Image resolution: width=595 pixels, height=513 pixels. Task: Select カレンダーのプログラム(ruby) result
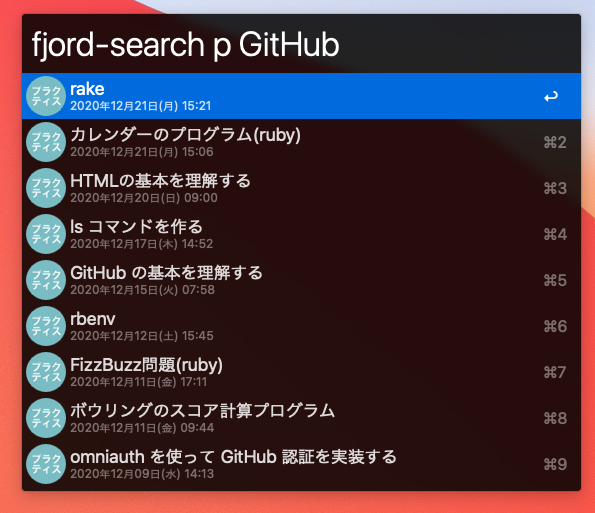(x=301, y=142)
